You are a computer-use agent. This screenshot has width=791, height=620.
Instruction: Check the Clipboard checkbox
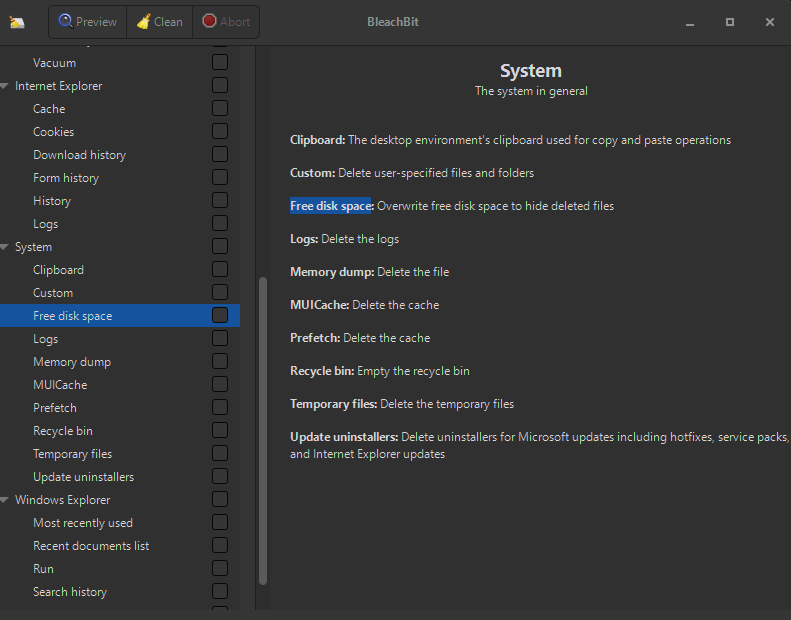tap(220, 269)
